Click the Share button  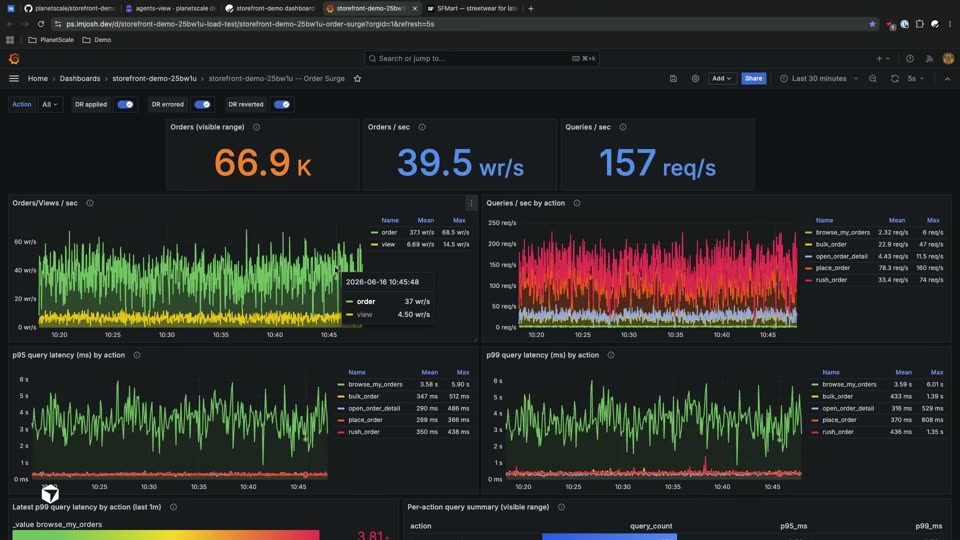754,78
